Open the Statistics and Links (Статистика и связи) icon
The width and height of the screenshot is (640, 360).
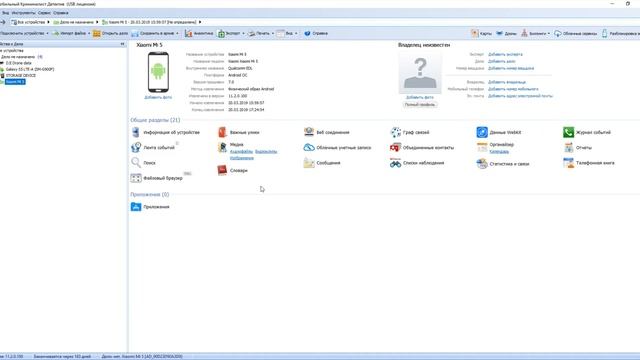click(x=482, y=163)
